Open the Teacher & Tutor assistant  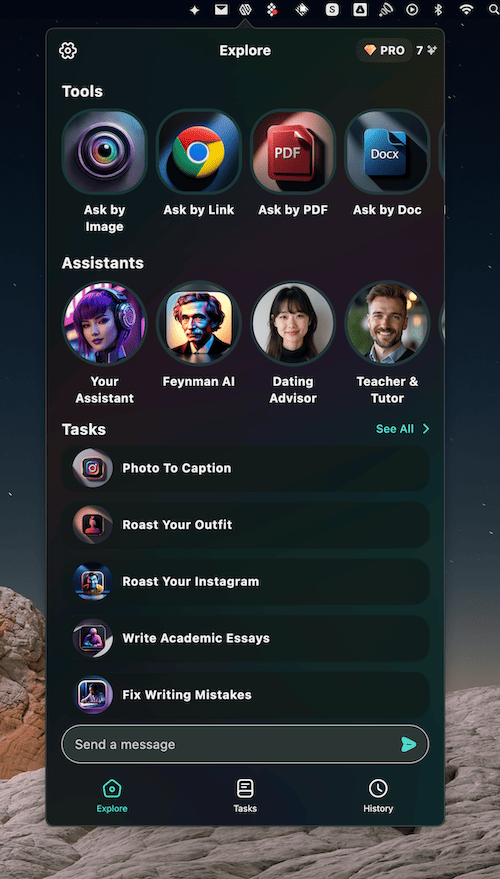click(x=387, y=323)
